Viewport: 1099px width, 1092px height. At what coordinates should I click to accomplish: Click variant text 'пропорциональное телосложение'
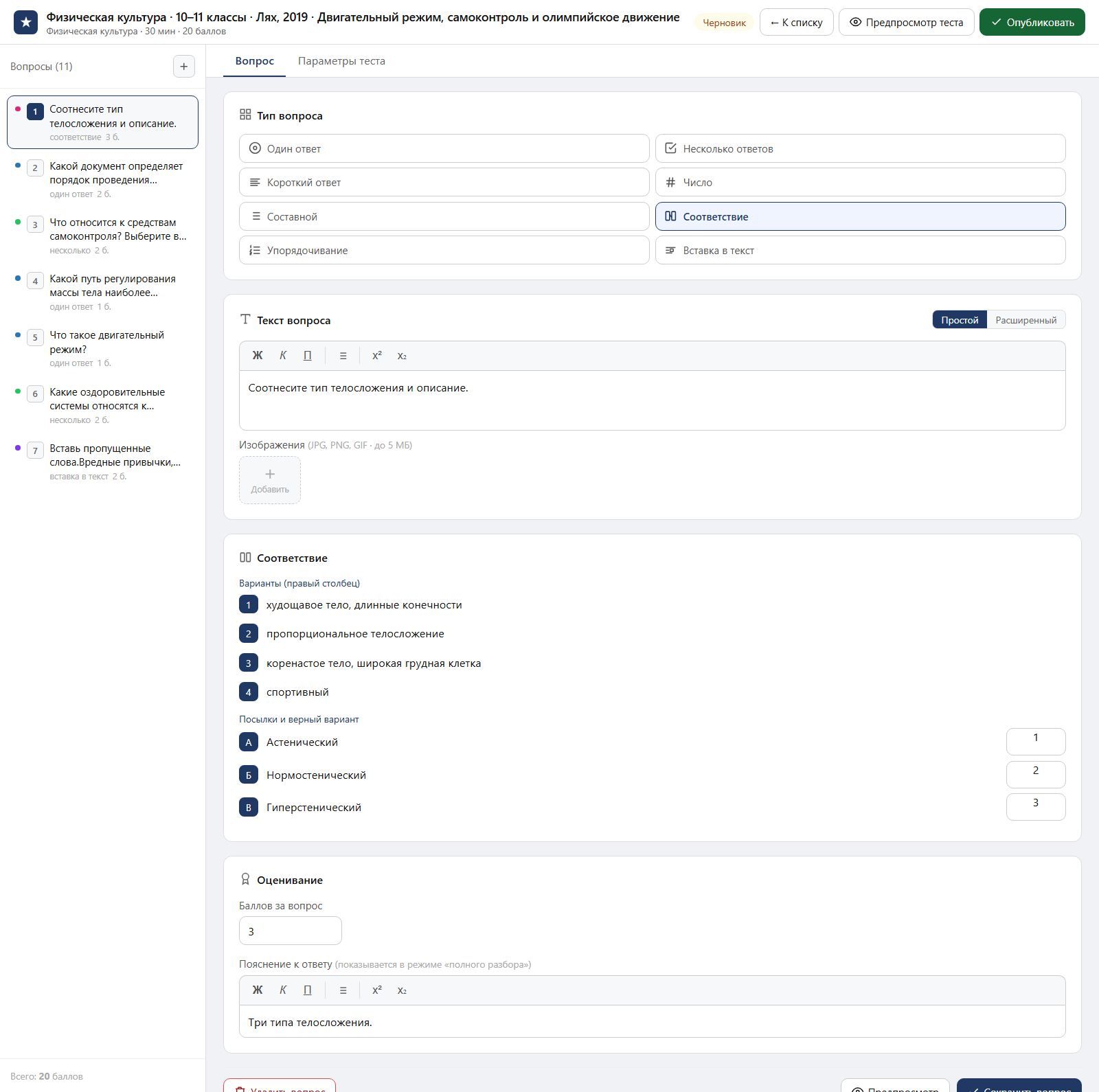coord(355,634)
